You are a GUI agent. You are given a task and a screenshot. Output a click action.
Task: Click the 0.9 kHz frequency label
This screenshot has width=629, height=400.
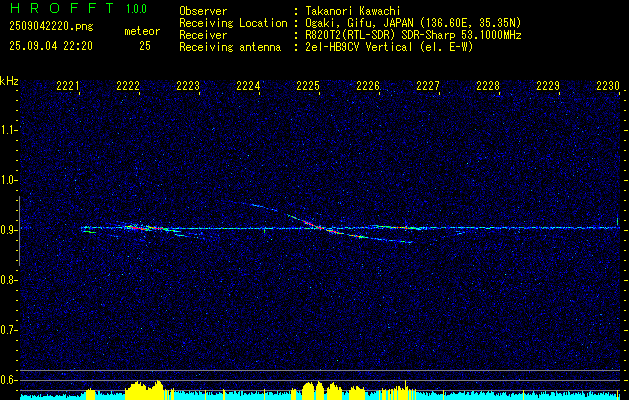[8, 230]
